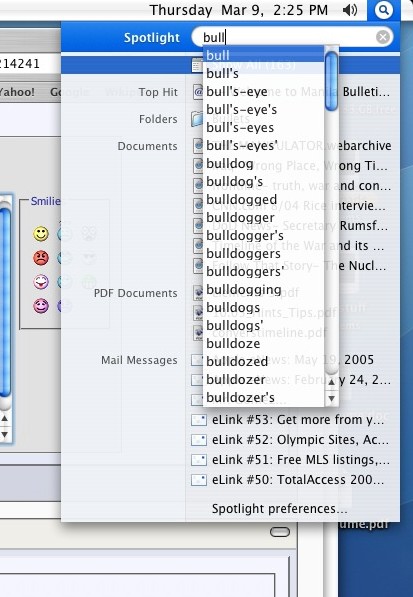The image size is (413, 597).
Task: Open the volume control in menu bar
Action: click(x=350, y=10)
